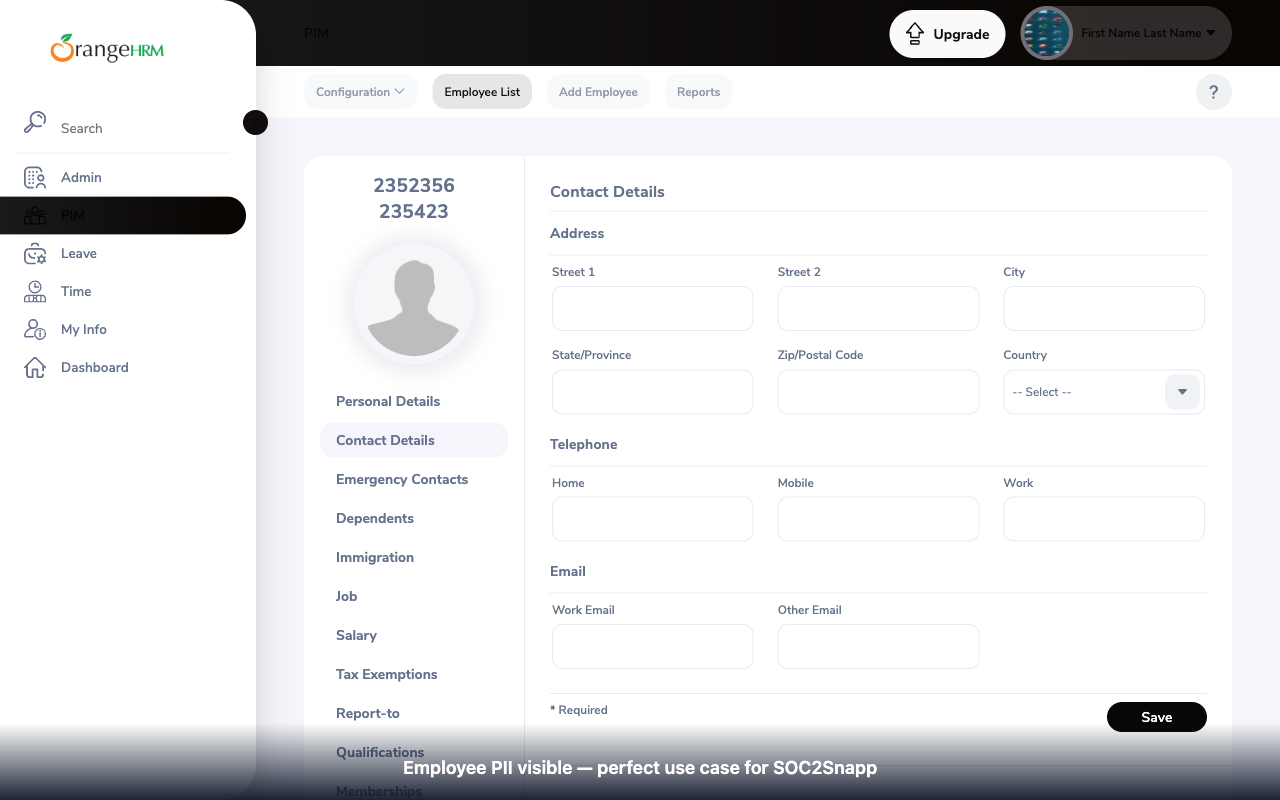Open the Configuration dropdown menu
The width and height of the screenshot is (1280, 800).
(x=360, y=91)
